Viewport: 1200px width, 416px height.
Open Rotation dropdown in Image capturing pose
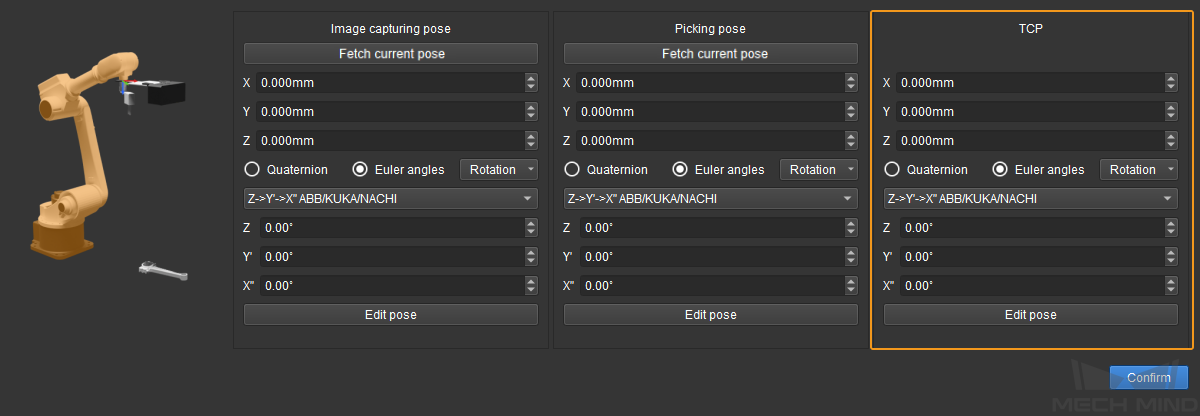tap(498, 170)
